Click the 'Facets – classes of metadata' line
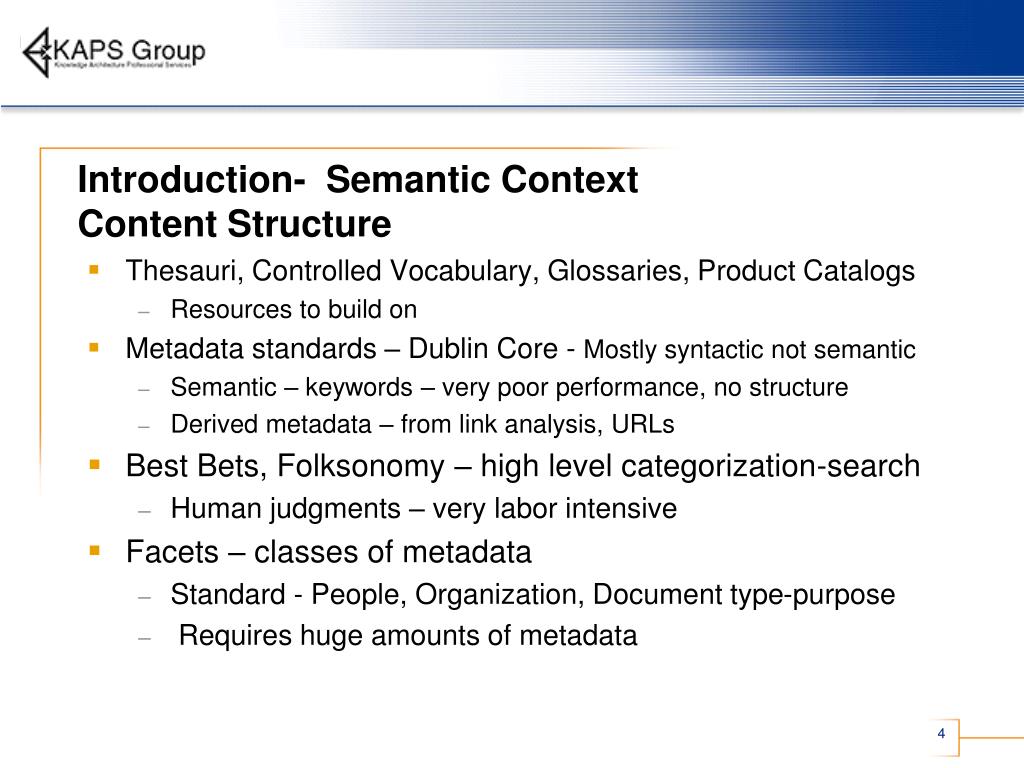1024x768 pixels. 328,552
